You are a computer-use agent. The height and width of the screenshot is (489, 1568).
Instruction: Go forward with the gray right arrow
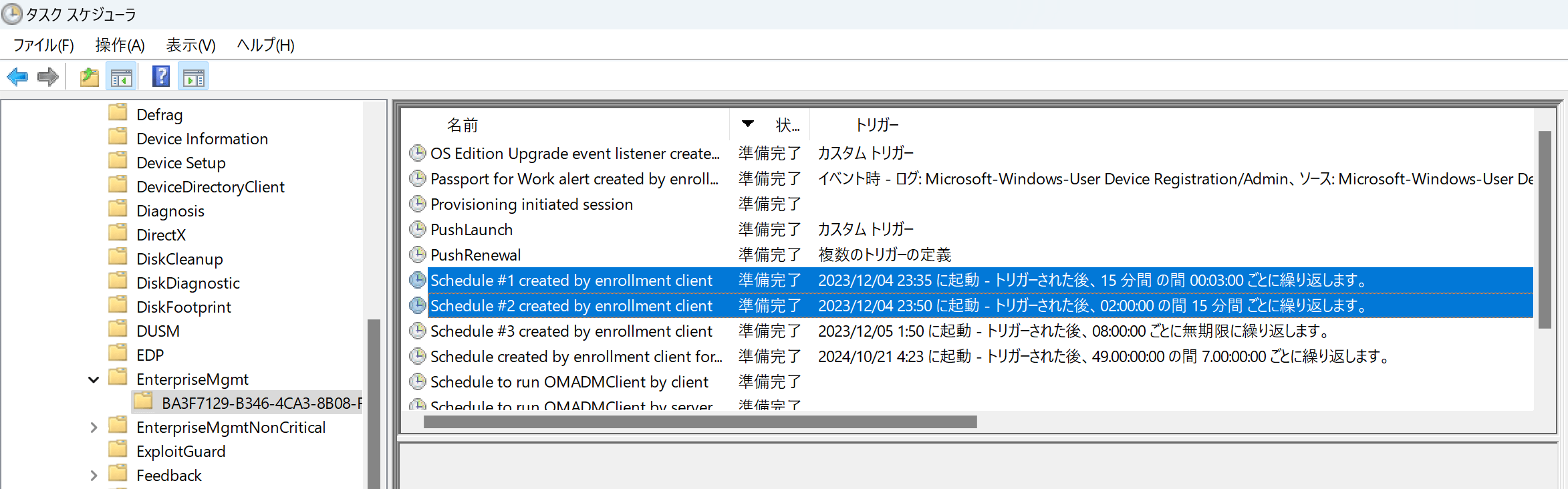pos(48,77)
